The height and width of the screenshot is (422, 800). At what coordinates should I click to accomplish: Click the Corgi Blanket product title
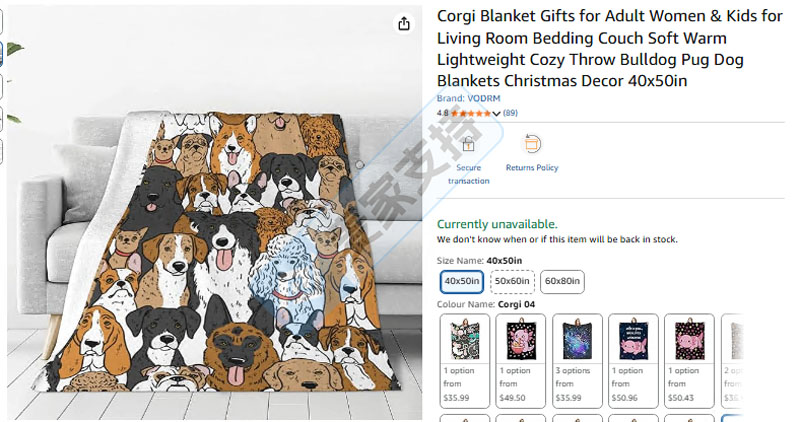pos(610,48)
